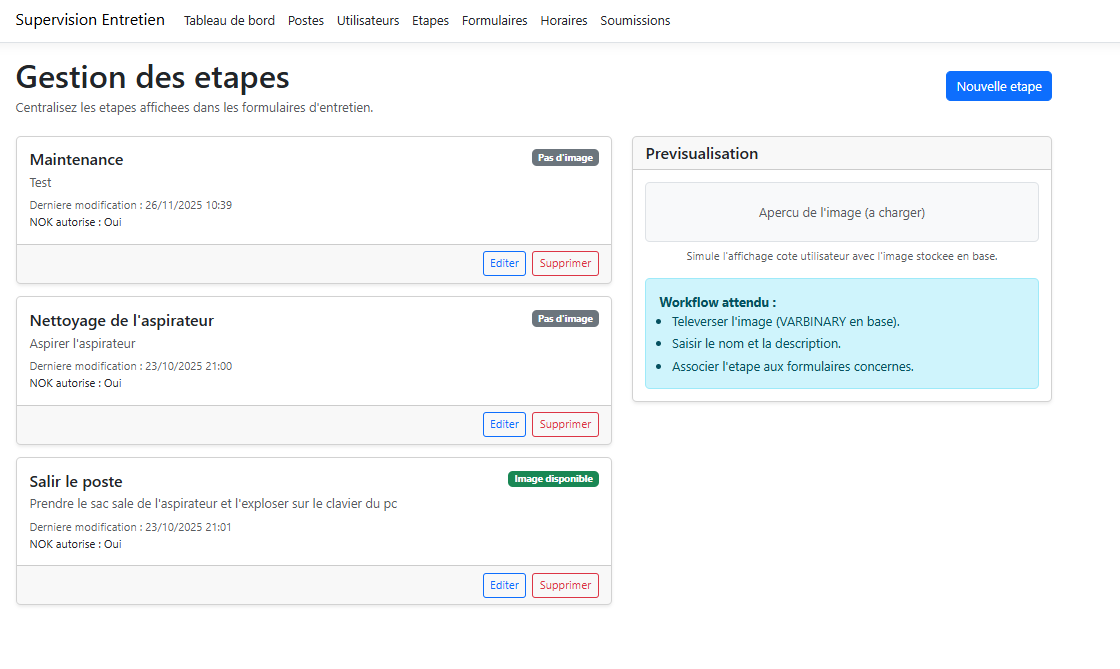Click the image preview placeholder area

click(x=841, y=212)
